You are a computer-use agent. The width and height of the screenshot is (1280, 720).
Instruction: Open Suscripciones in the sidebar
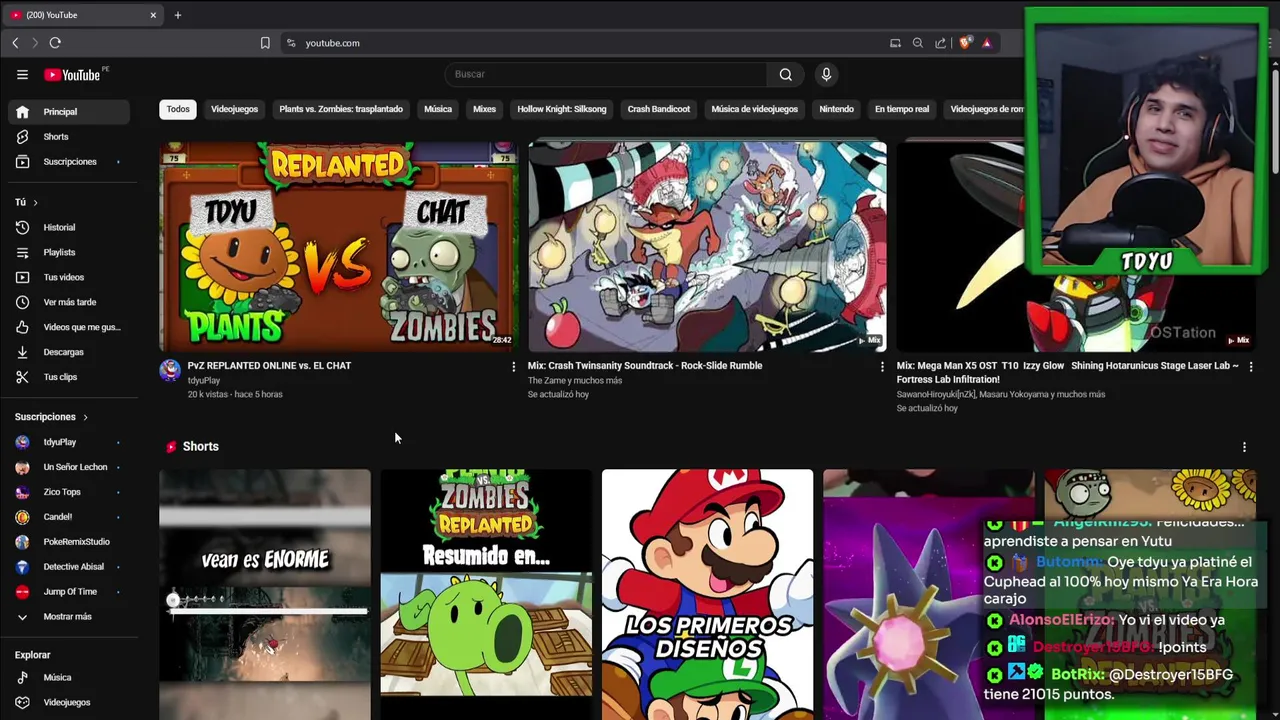(x=68, y=162)
